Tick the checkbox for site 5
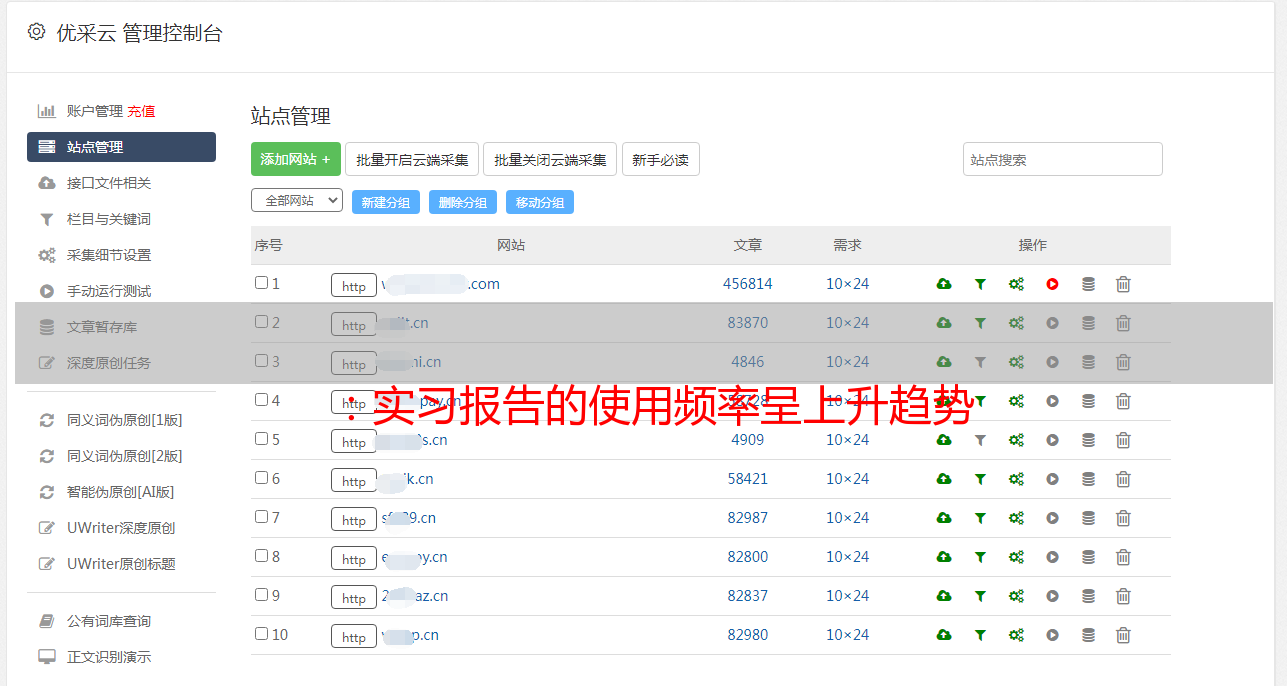 (x=261, y=439)
